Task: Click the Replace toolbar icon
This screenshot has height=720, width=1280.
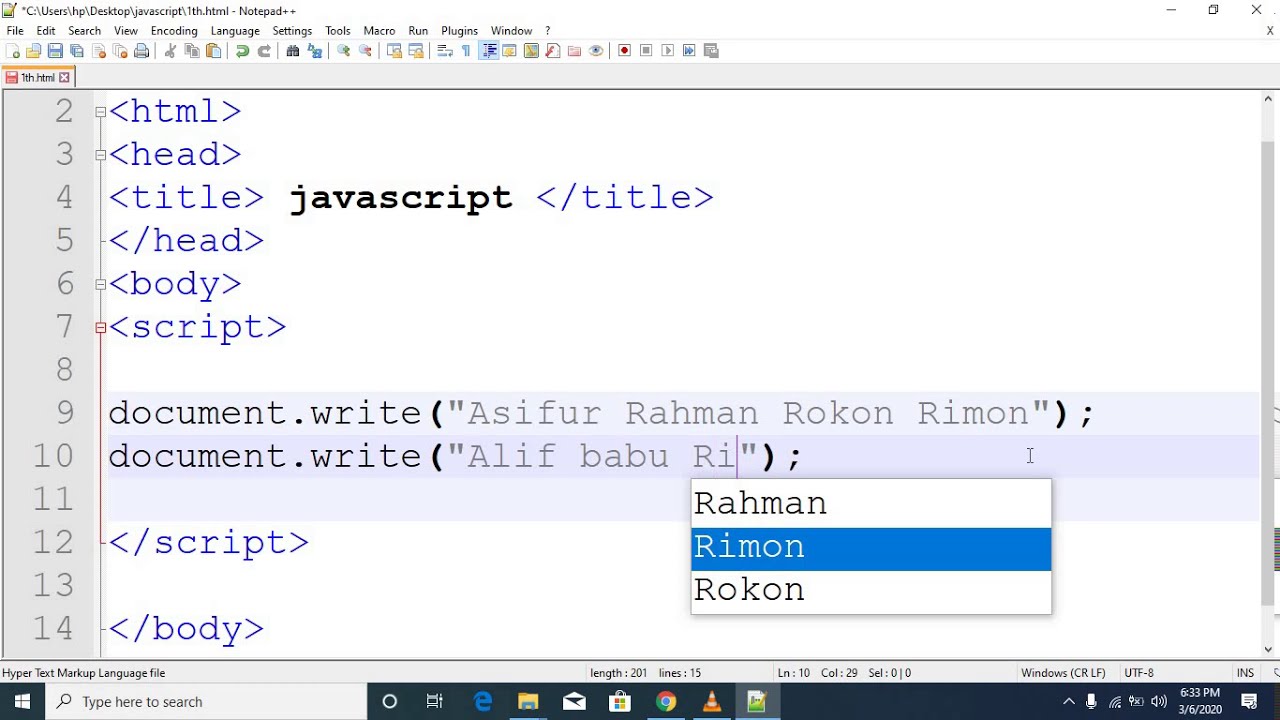Action: 314,50
